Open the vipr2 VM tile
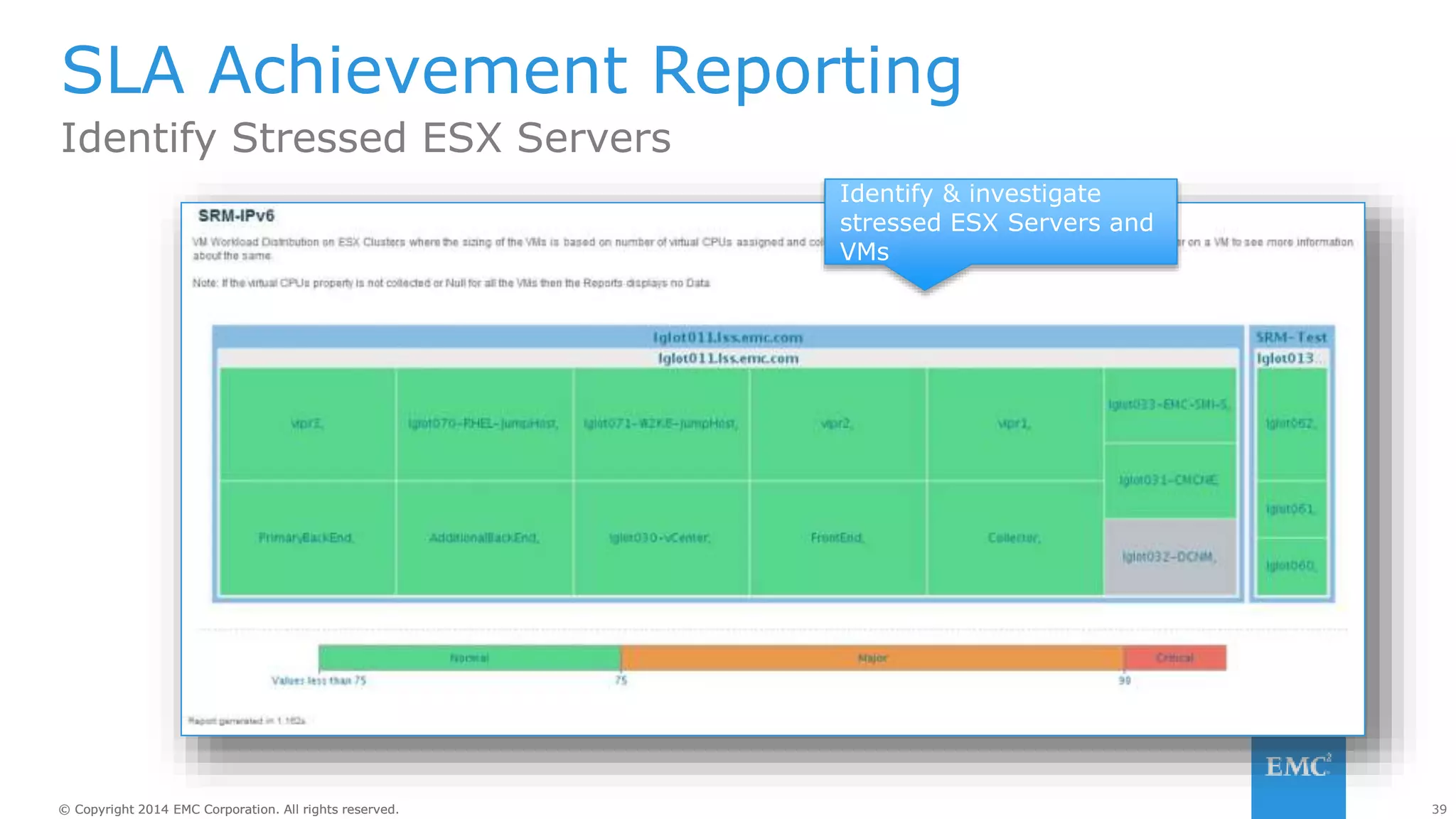This screenshot has width=1456, height=819. (x=837, y=424)
